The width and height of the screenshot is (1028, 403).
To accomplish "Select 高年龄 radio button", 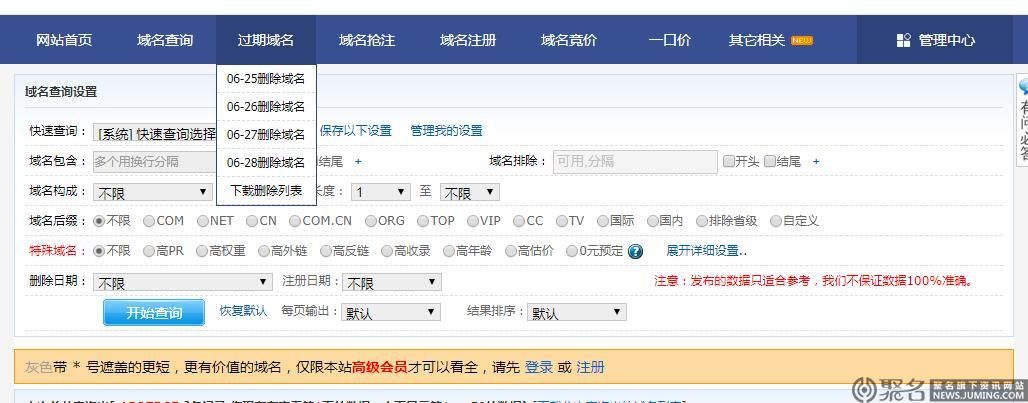I will coord(448,250).
